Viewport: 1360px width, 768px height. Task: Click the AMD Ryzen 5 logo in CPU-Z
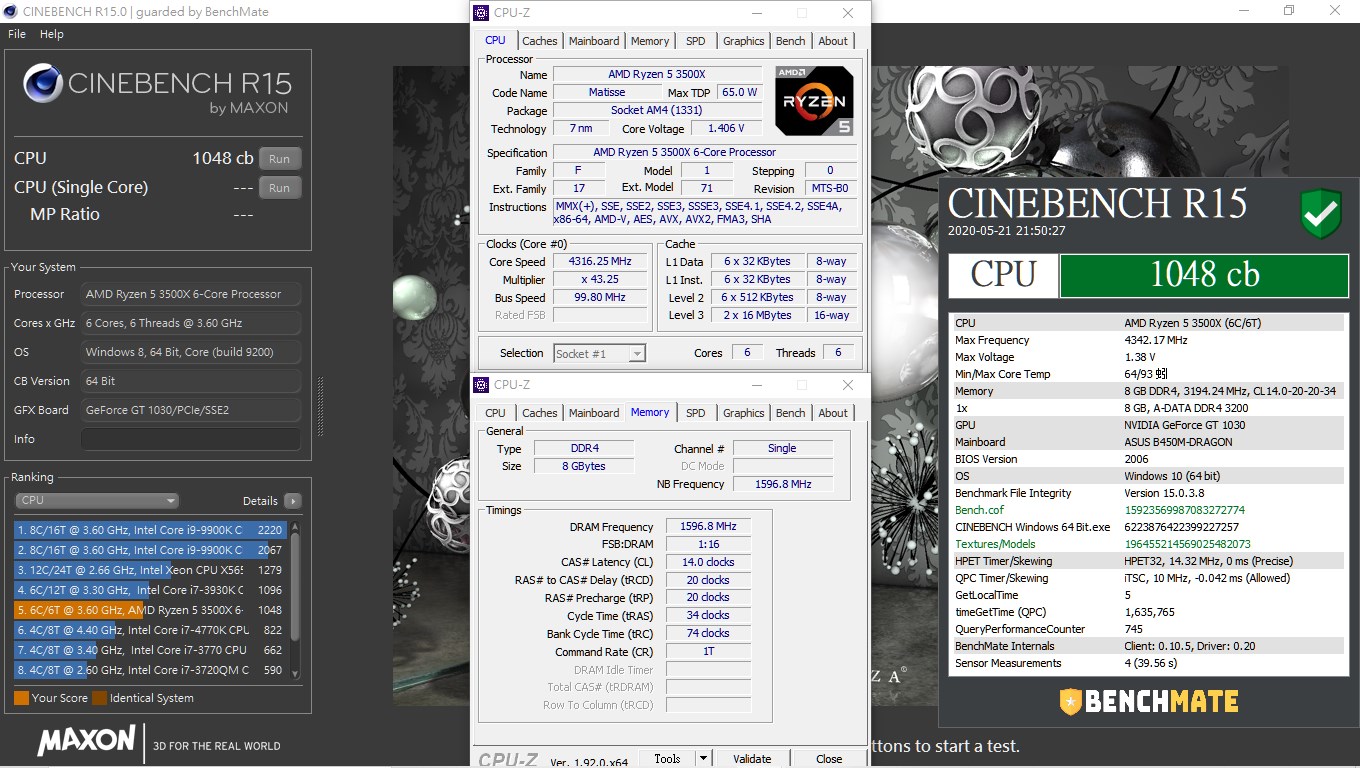(x=814, y=101)
